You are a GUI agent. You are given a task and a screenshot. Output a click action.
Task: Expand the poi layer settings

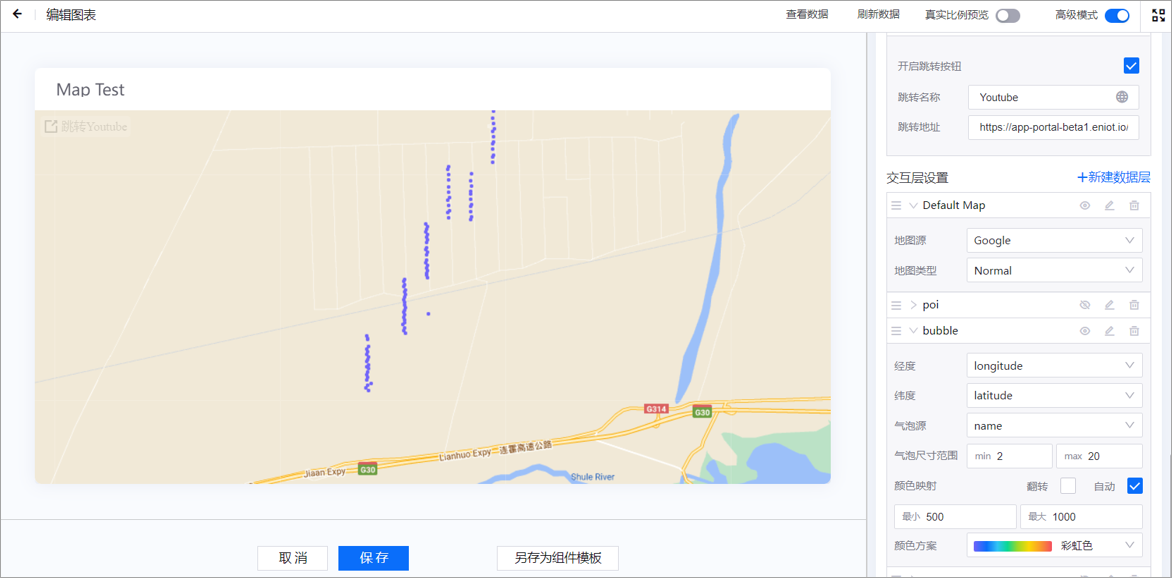click(x=913, y=305)
